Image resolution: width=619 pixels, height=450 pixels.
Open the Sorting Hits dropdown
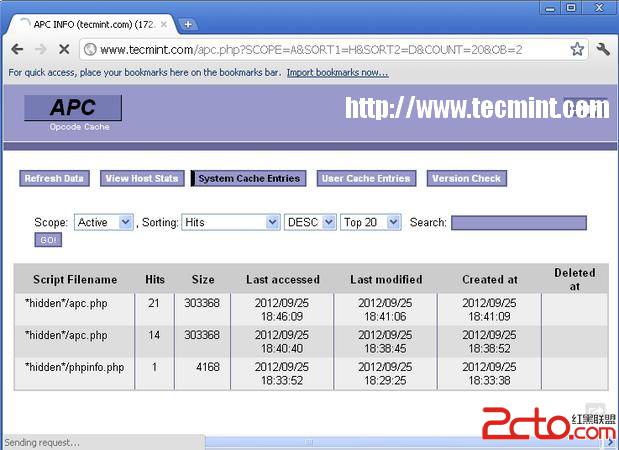[231, 222]
